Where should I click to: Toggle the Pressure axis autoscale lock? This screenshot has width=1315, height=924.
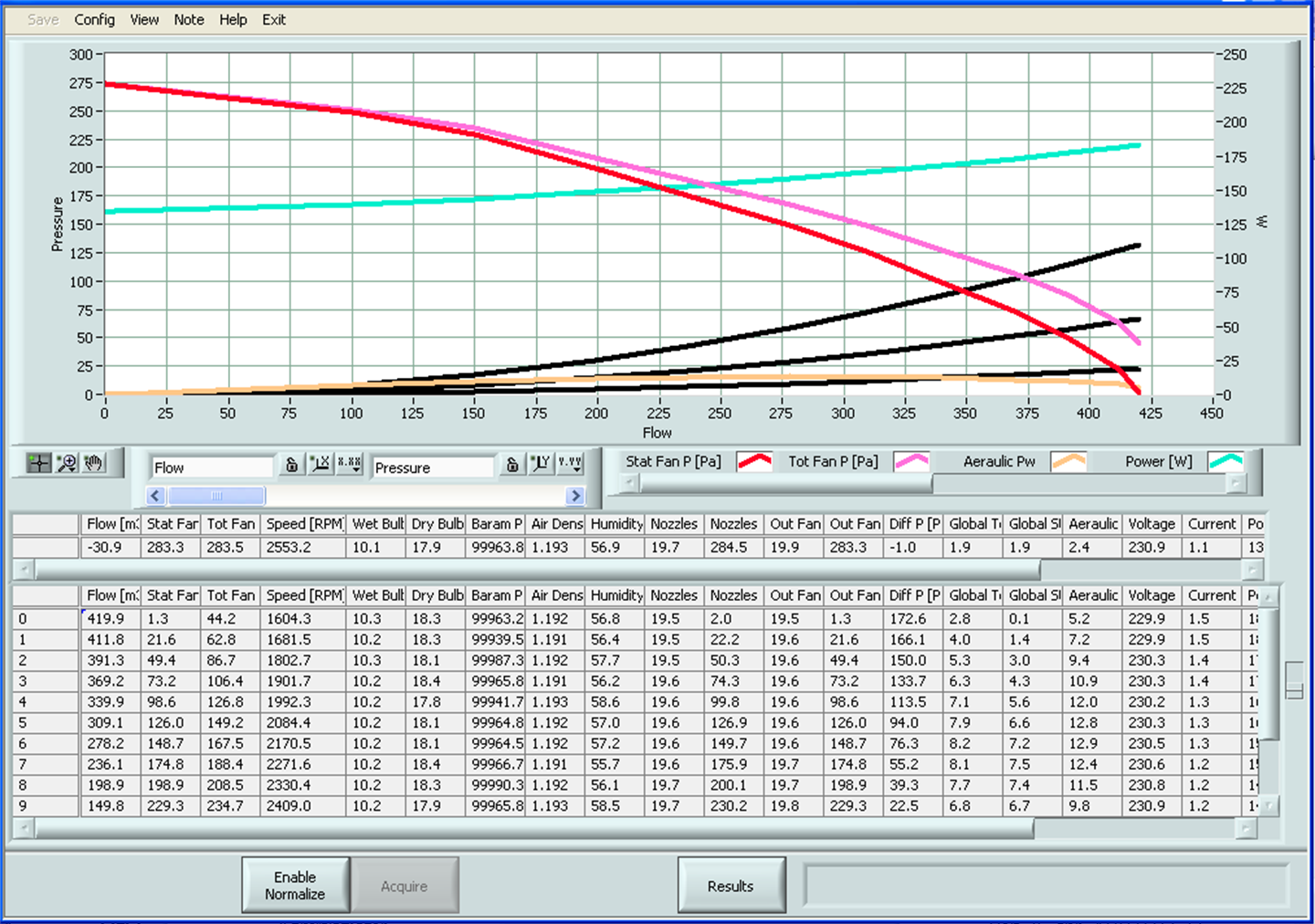[512, 465]
